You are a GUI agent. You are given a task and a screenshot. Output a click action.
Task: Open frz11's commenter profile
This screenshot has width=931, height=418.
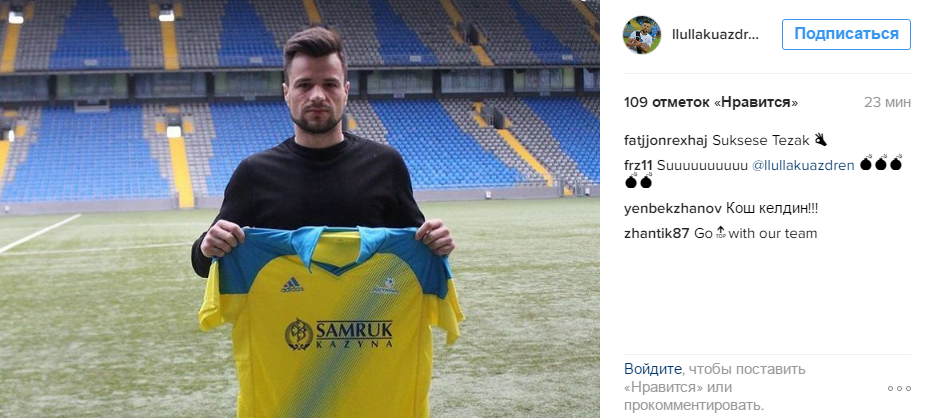click(x=638, y=165)
